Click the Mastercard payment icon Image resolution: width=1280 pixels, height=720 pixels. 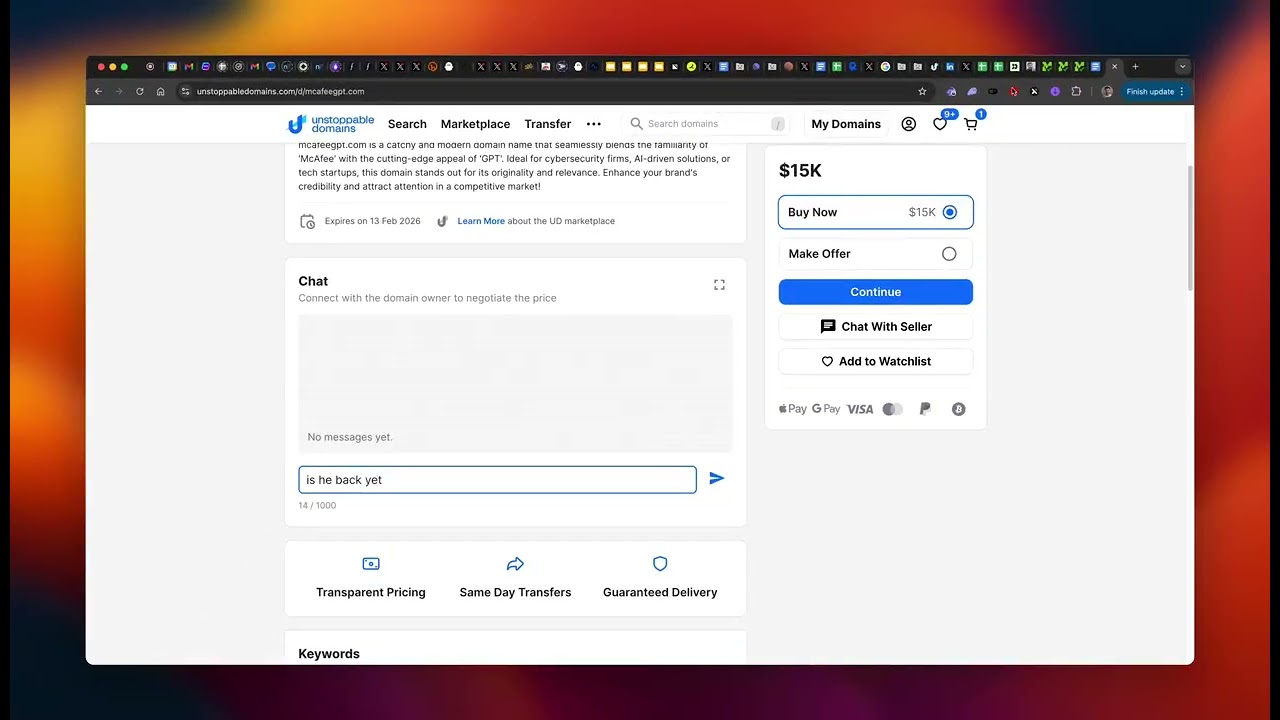tap(893, 409)
